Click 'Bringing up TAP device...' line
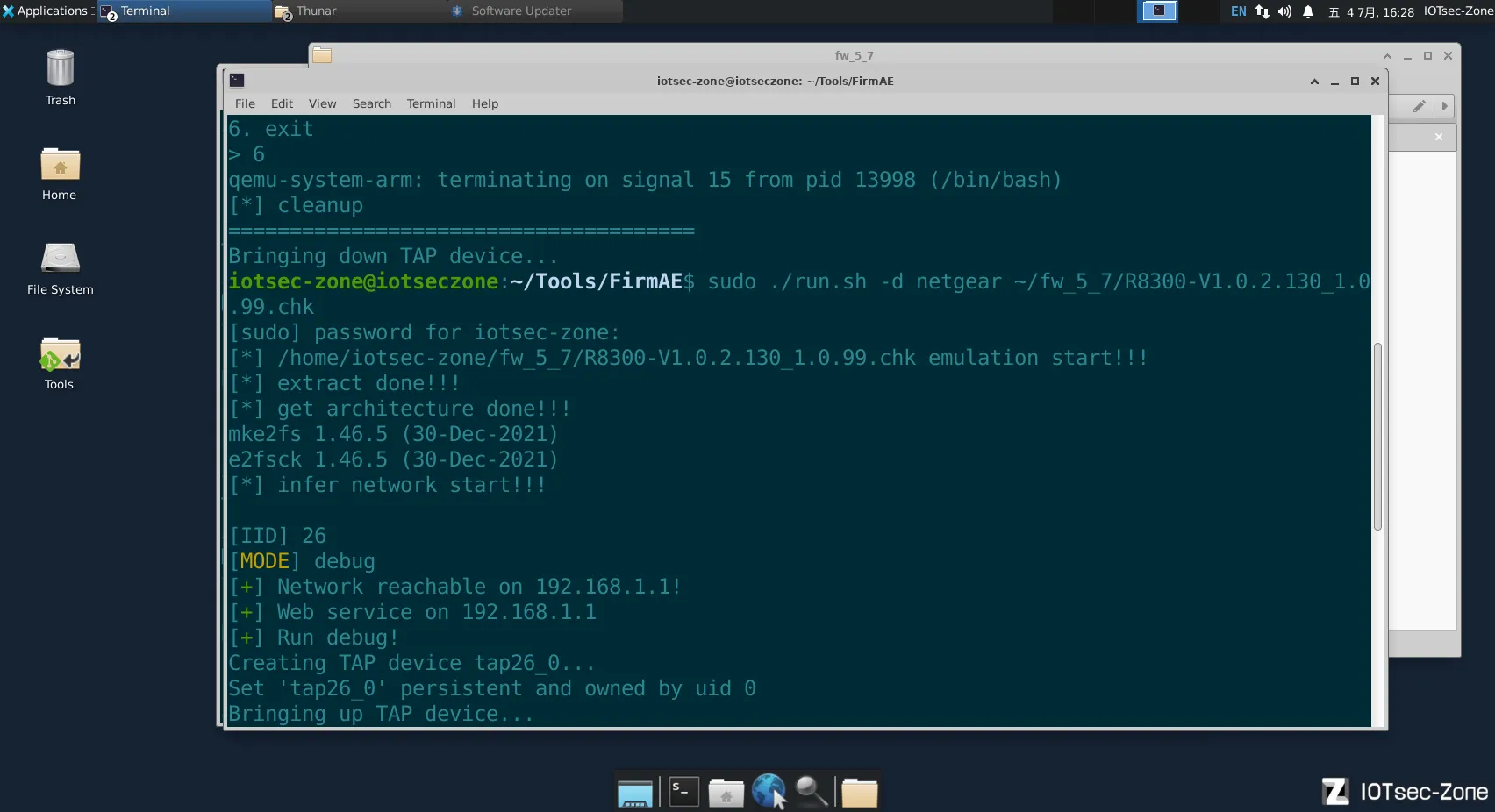This screenshot has height=812, width=1495. (x=381, y=714)
